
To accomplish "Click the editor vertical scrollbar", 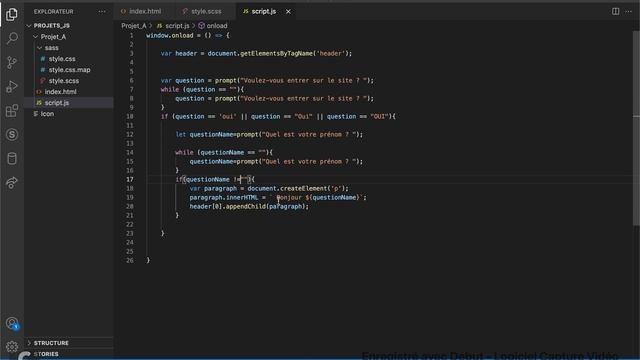I will 636,129.
